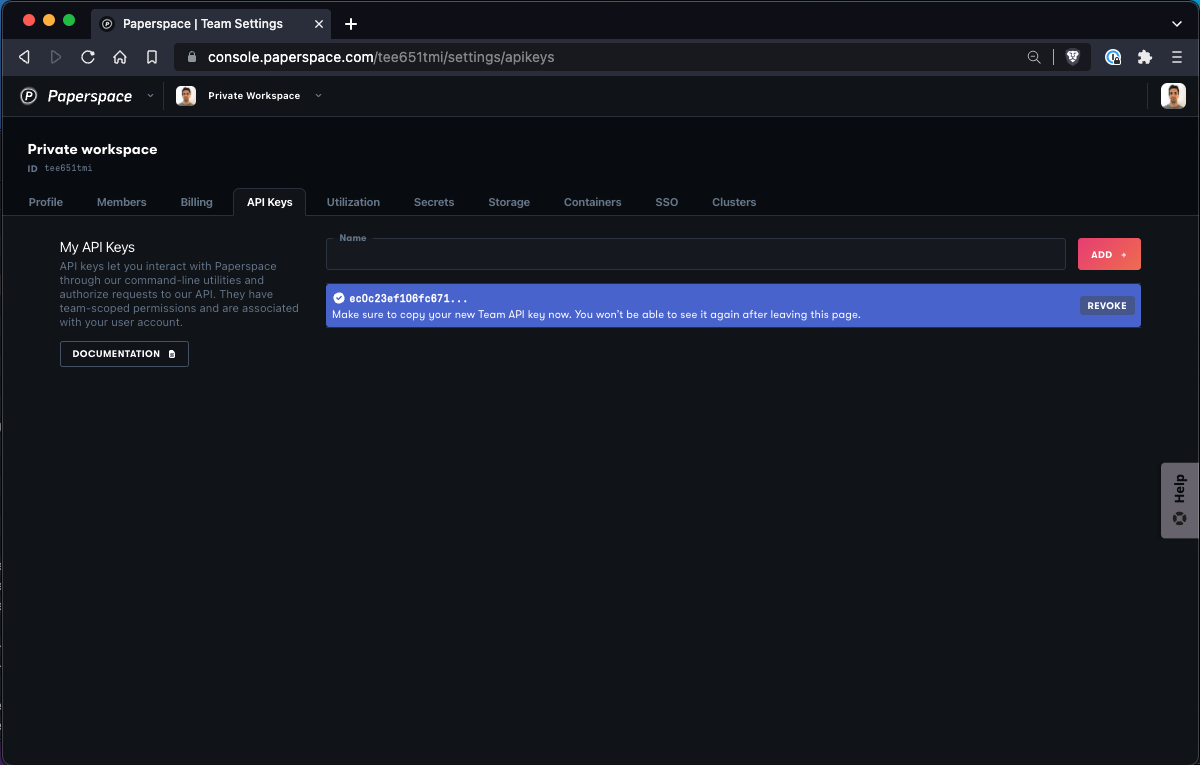Click the Private workspace heading

(92, 149)
